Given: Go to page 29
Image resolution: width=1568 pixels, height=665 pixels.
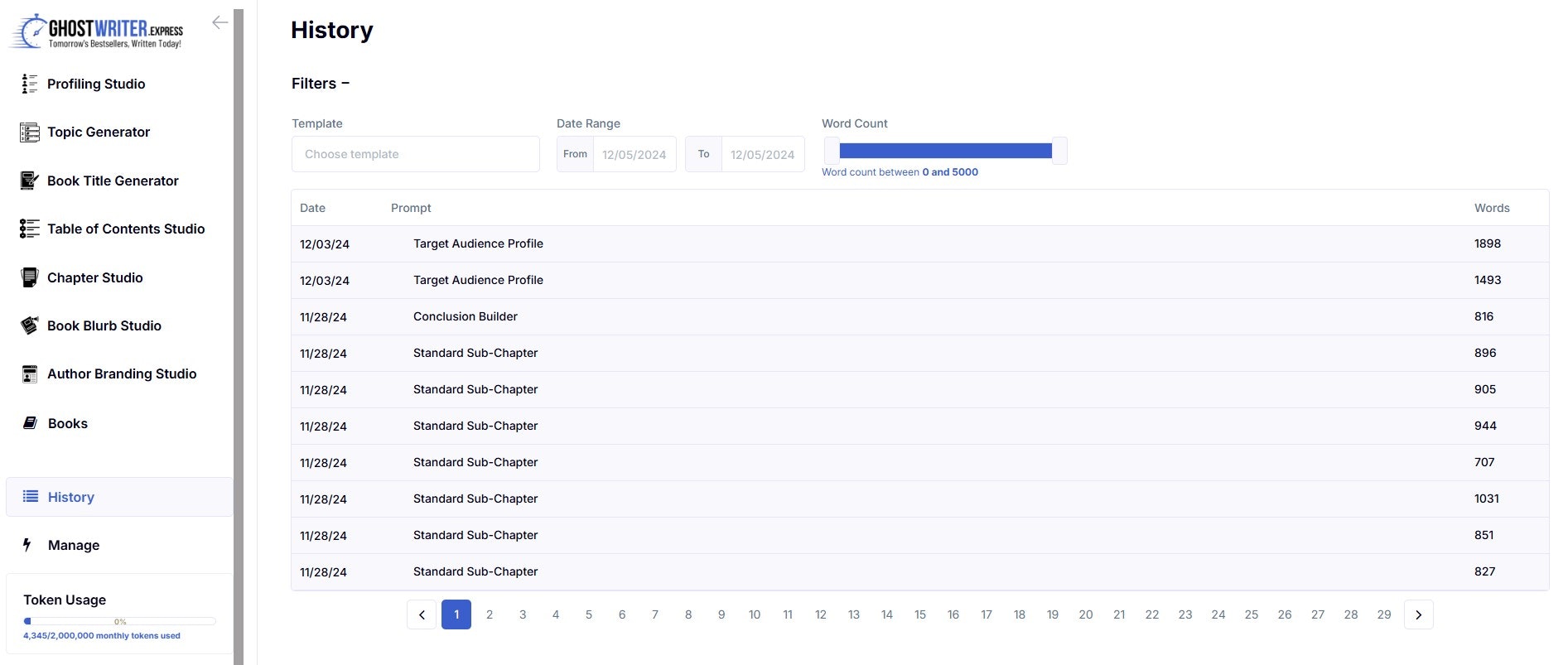Looking at the screenshot, I should [1384, 614].
